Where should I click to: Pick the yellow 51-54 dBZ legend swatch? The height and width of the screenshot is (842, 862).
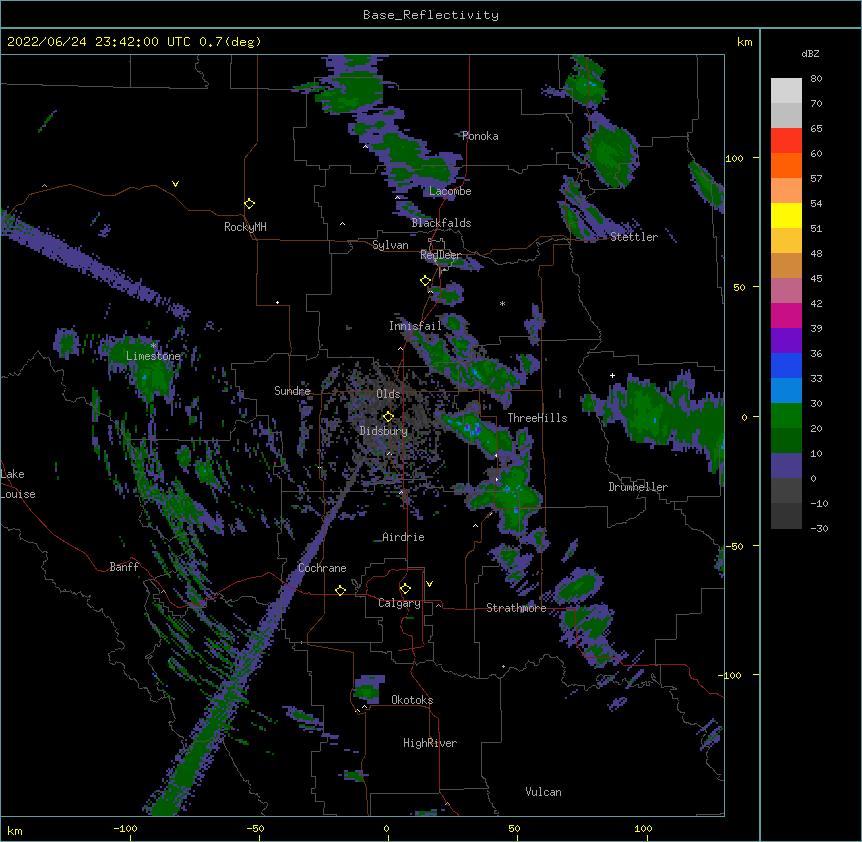786,215
